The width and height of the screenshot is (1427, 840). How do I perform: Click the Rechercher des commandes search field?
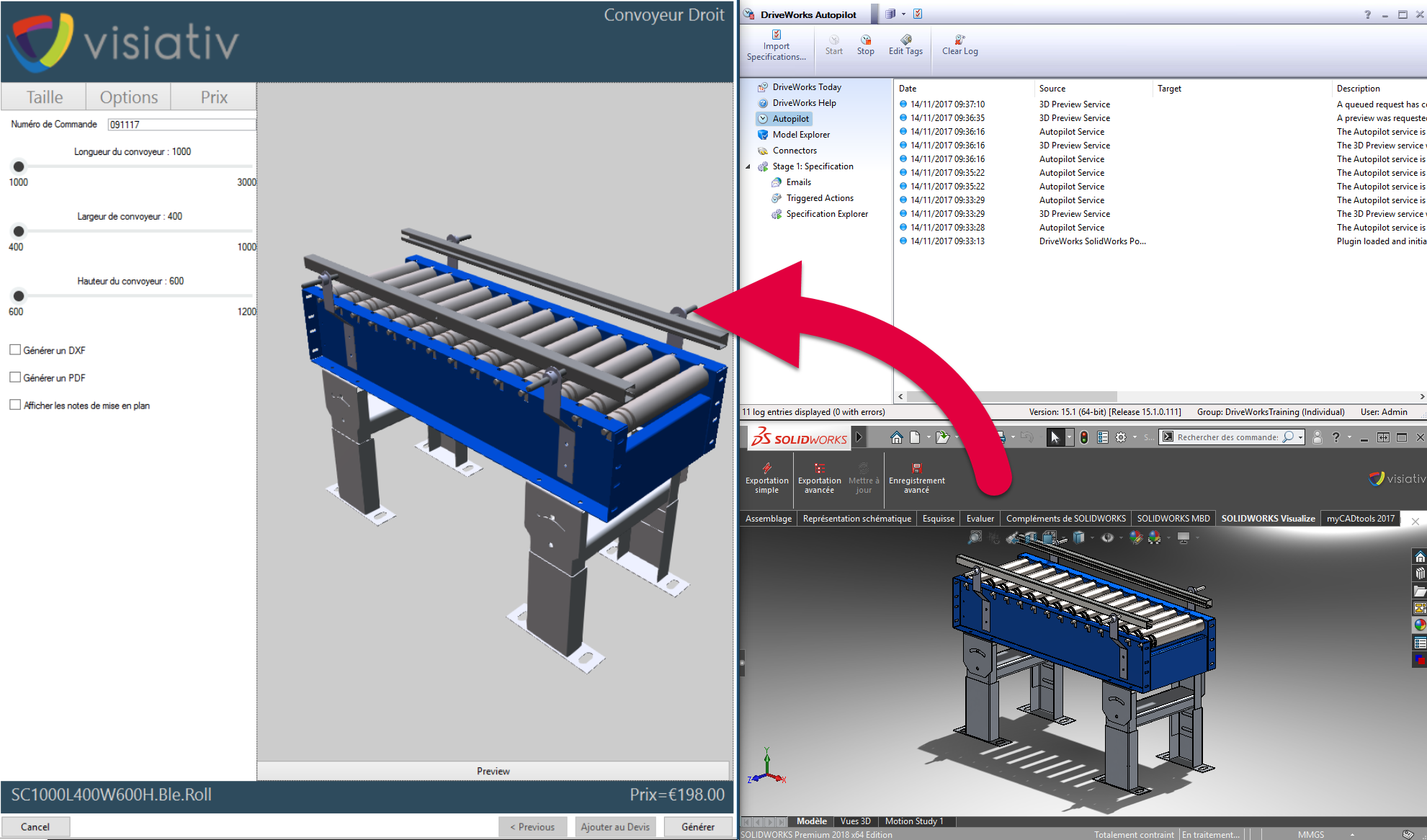(1228, 437)
